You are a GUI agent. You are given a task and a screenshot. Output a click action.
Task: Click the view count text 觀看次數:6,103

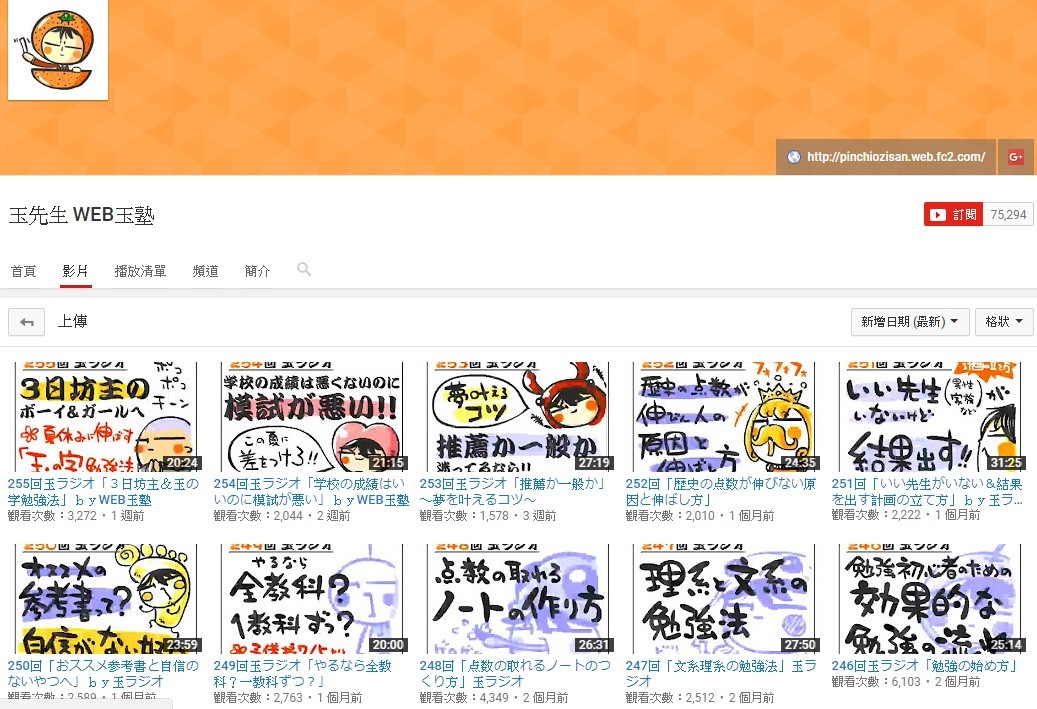click(x=876, y=682)
